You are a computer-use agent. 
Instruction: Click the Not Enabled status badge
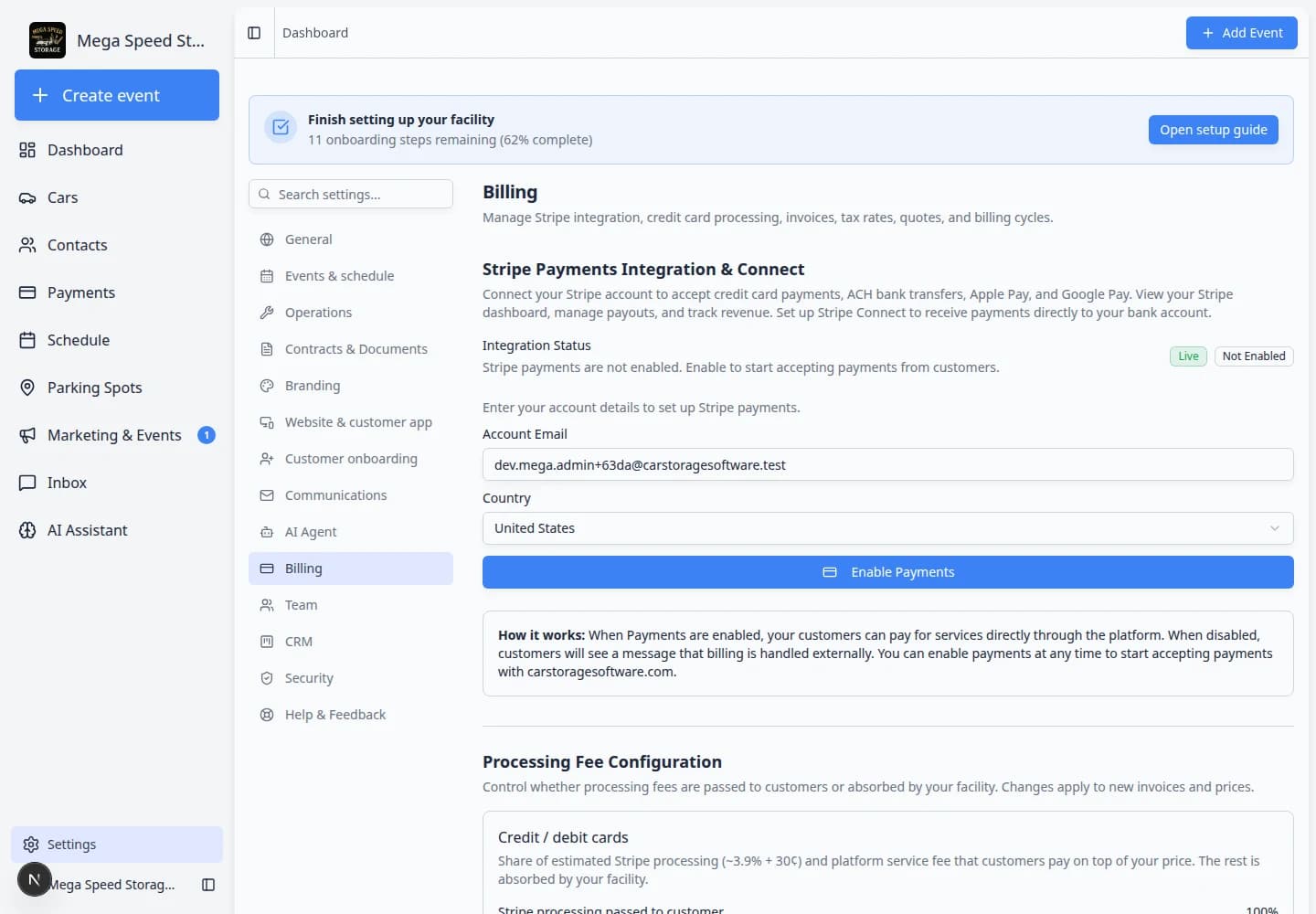coord(1254,356)
